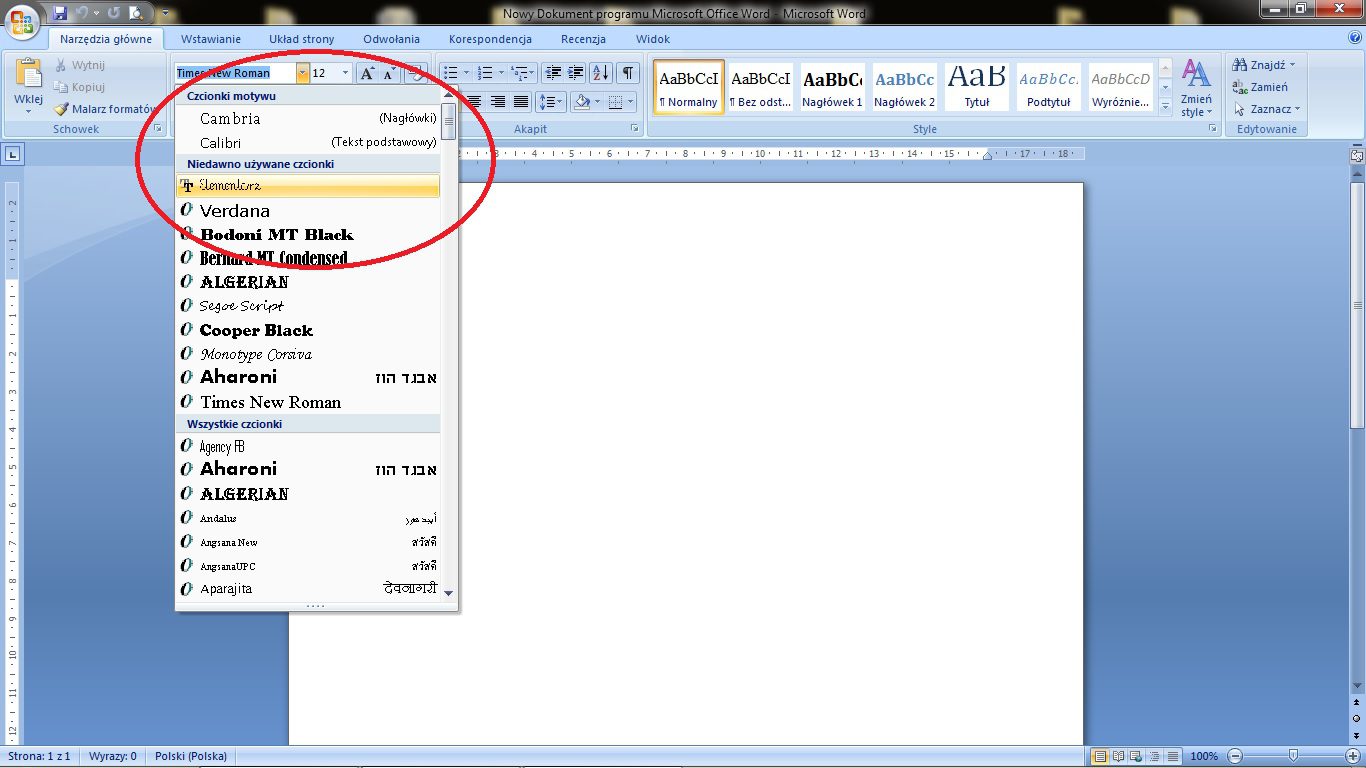The width and height of the screenshot is (1366, 768).
Task: Open Word help question mark
Action: tap(1354, 38)
